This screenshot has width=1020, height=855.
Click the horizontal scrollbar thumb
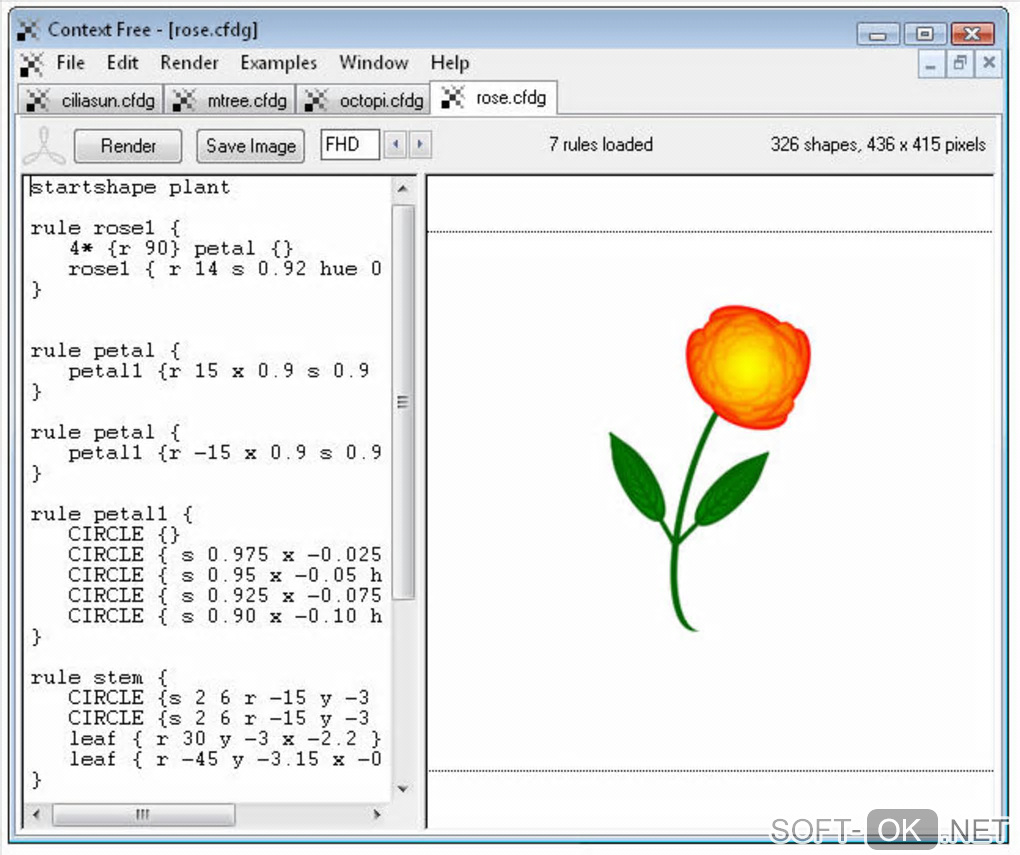pos(143,814)
